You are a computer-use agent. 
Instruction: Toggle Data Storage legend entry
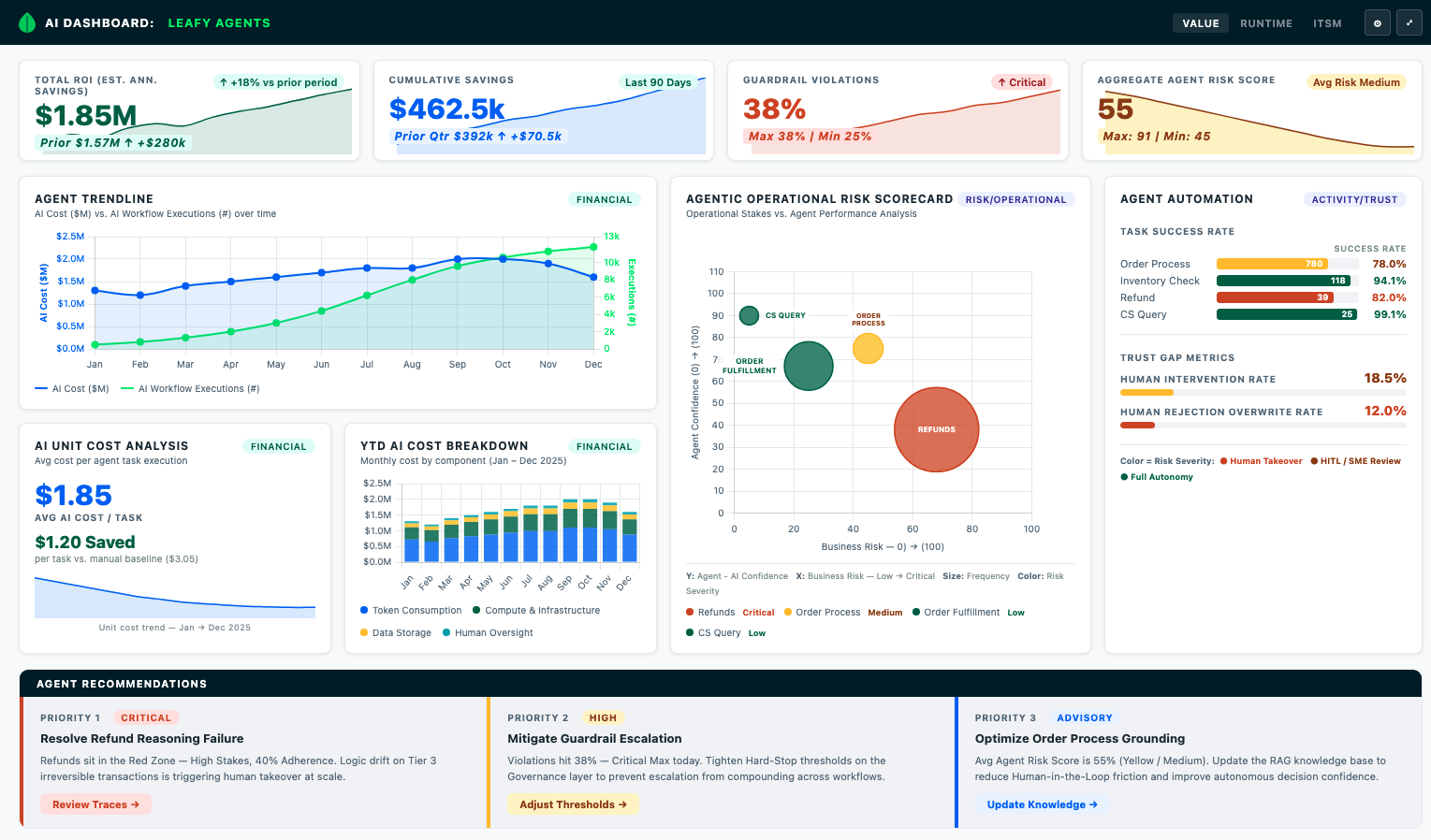[x=396, y=632]
